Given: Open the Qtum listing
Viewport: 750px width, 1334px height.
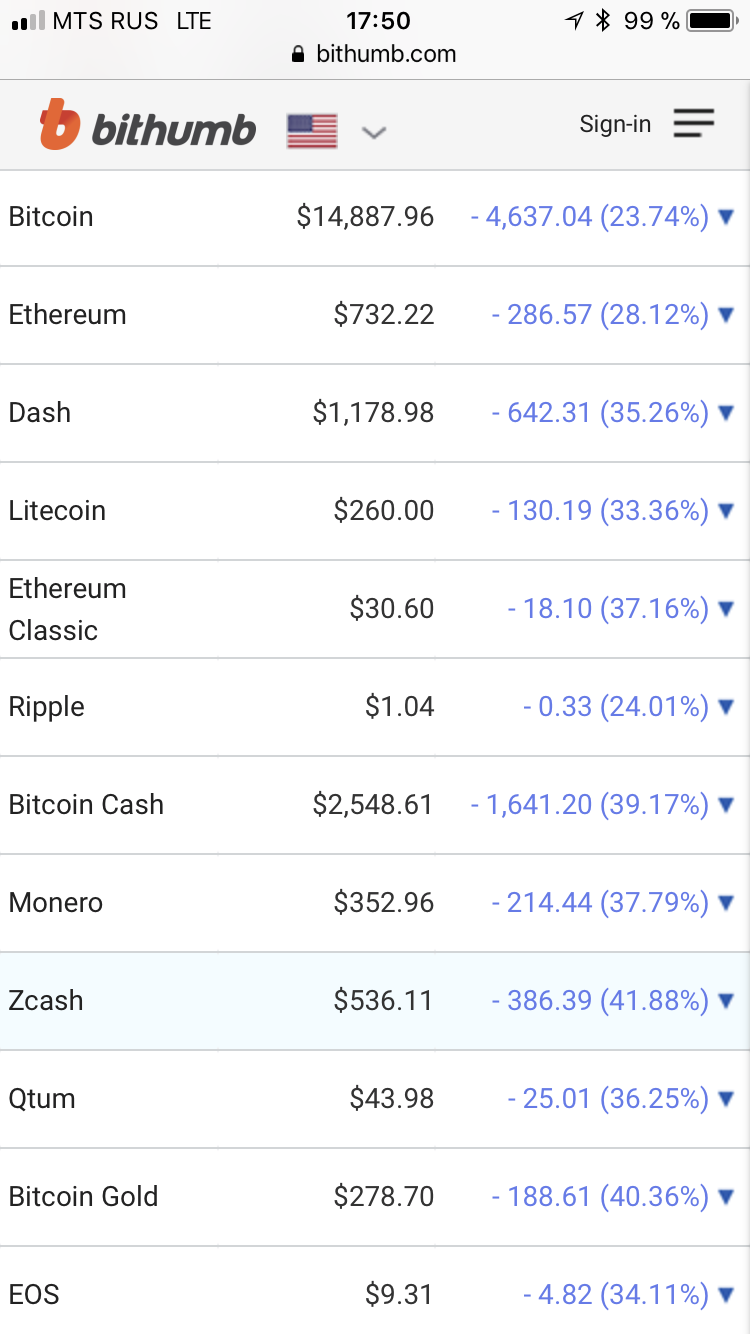Looking at the screenshot, I should [x=42, y=1098].
